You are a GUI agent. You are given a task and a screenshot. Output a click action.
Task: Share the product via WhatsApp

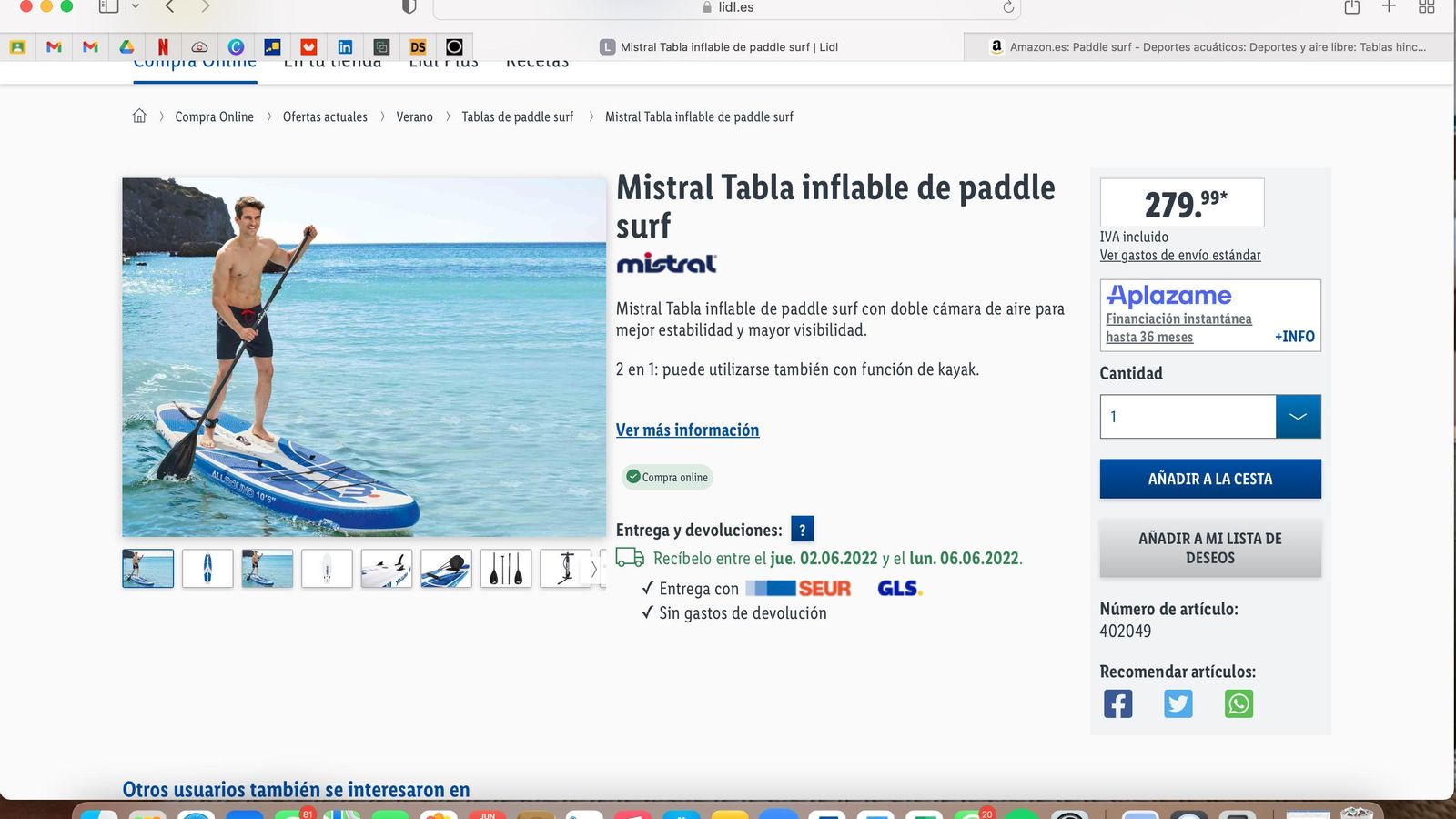[x=1239, y=703]
